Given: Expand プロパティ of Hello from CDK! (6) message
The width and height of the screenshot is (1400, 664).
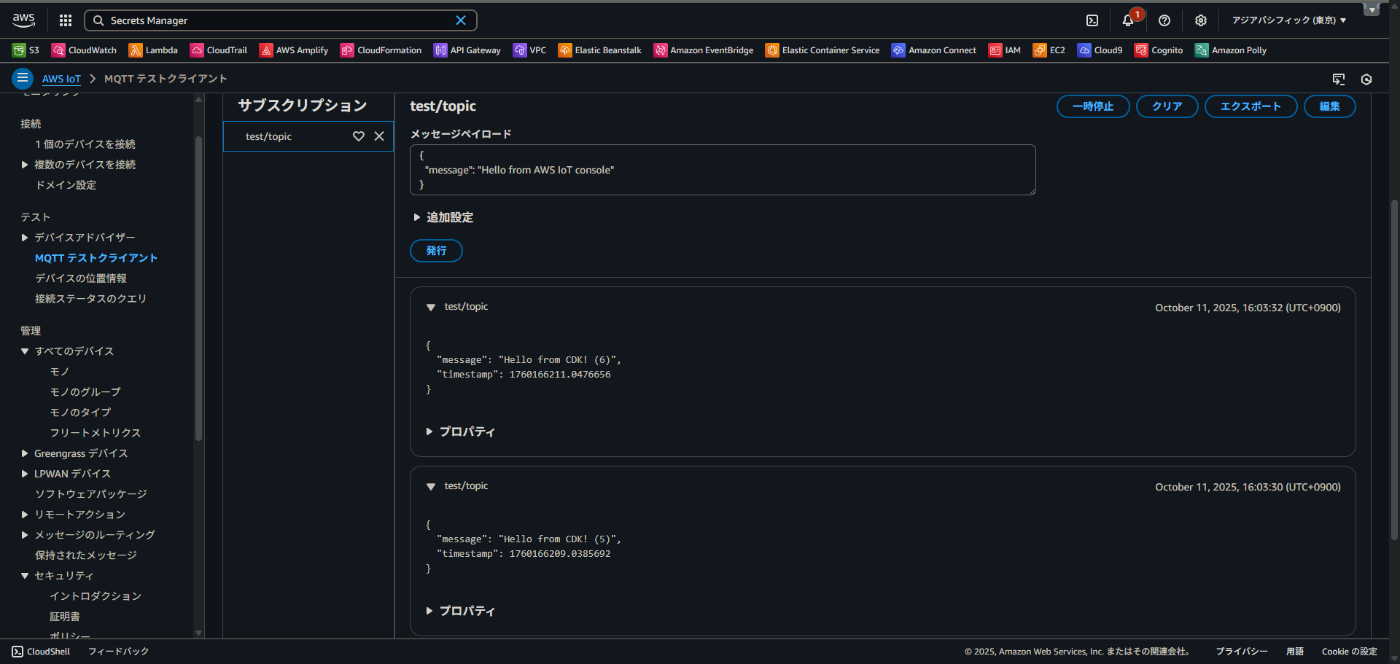Looking at the screenshot, I should coord(460,432).
